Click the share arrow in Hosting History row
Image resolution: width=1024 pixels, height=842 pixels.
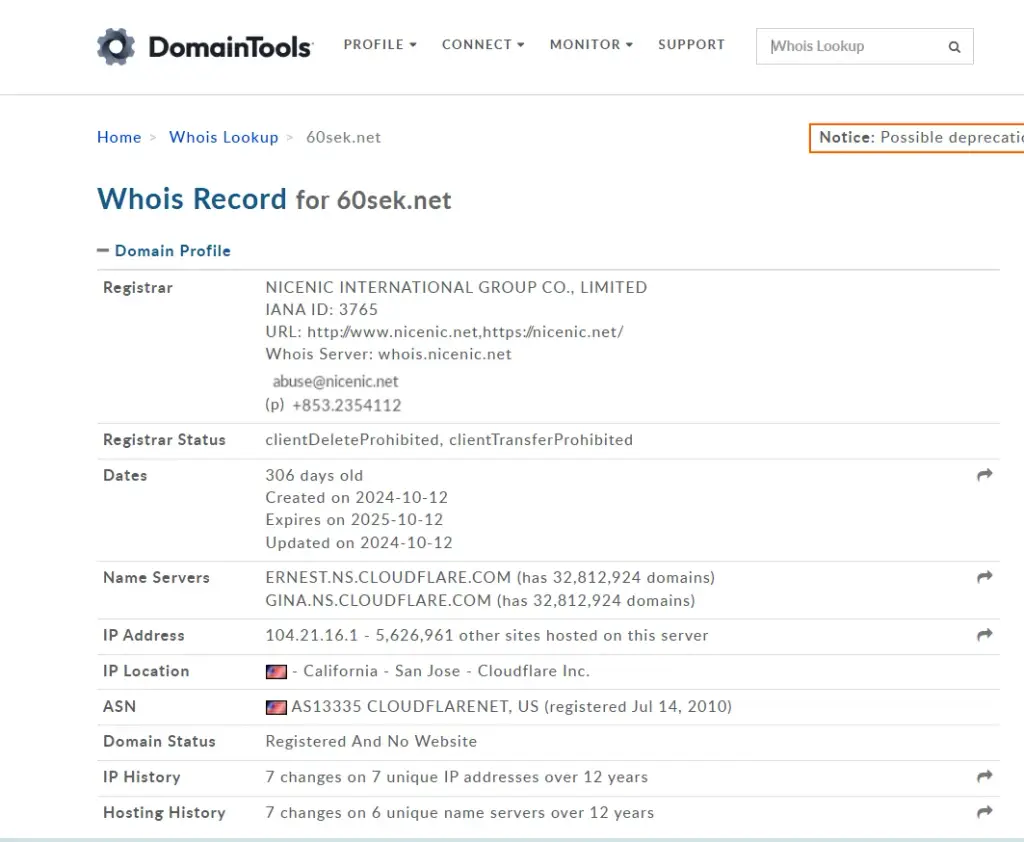[984, 812]
